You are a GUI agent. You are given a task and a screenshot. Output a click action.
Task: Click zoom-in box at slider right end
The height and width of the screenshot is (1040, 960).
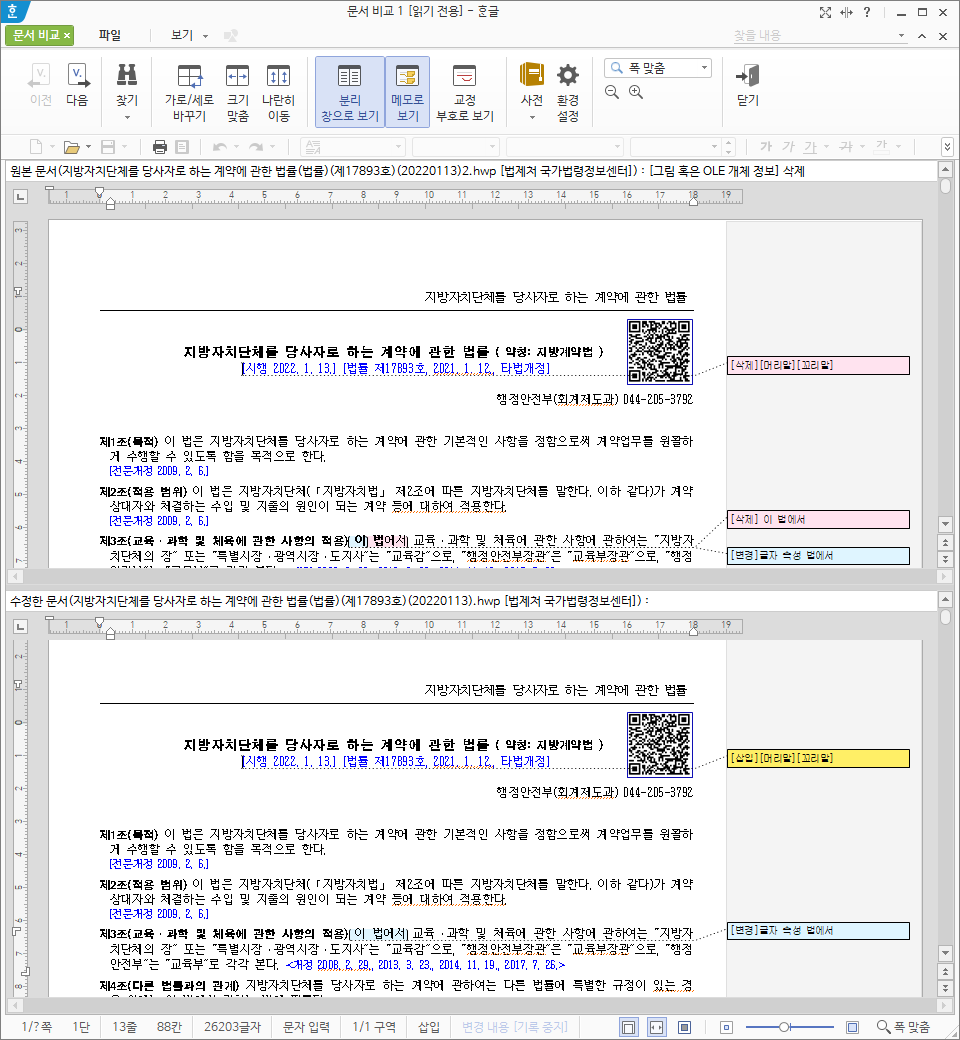tap(853, 1027)
